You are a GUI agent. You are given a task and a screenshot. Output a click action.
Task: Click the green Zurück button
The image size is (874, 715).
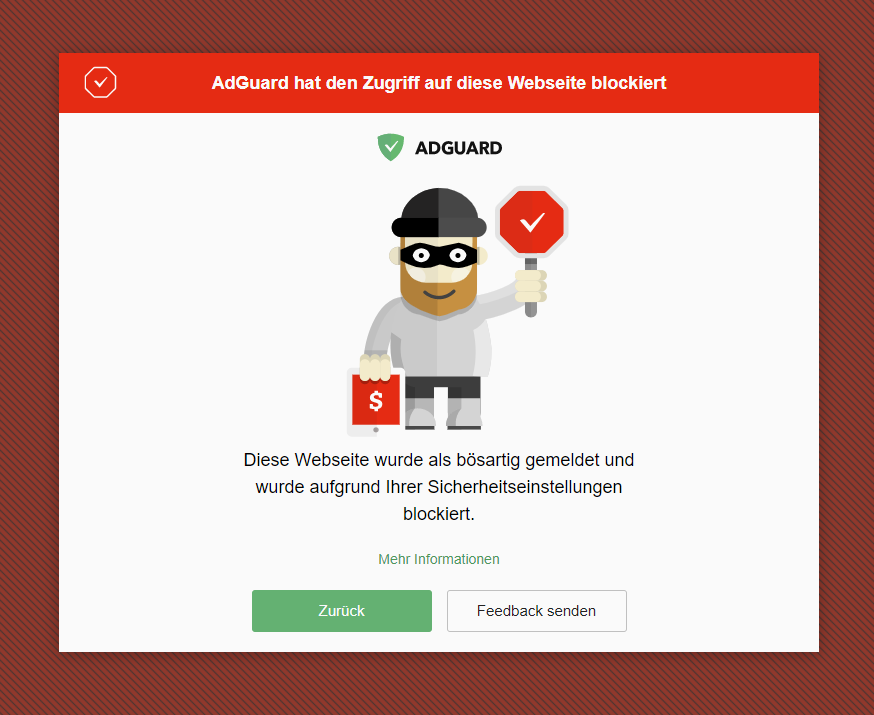pos(342,611)
